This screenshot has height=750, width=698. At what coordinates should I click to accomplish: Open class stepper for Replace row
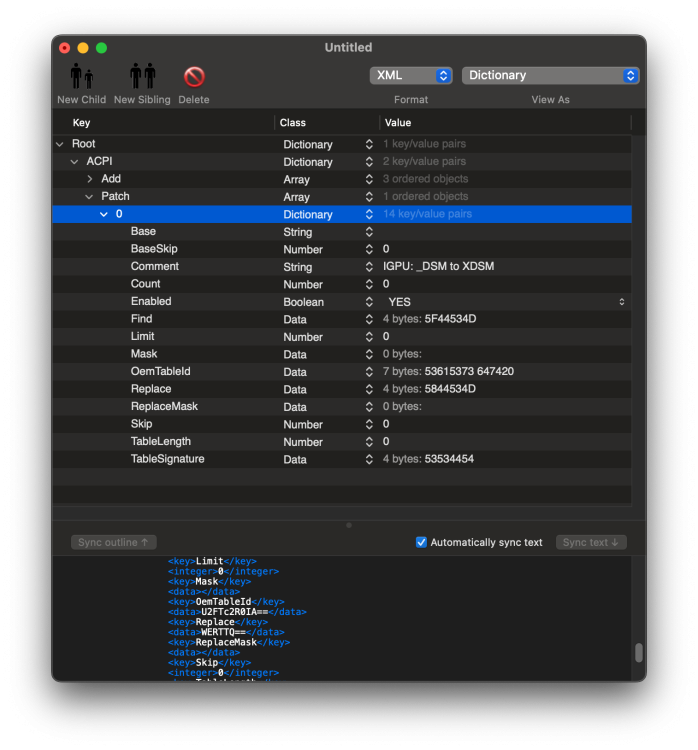coord(369,389)
